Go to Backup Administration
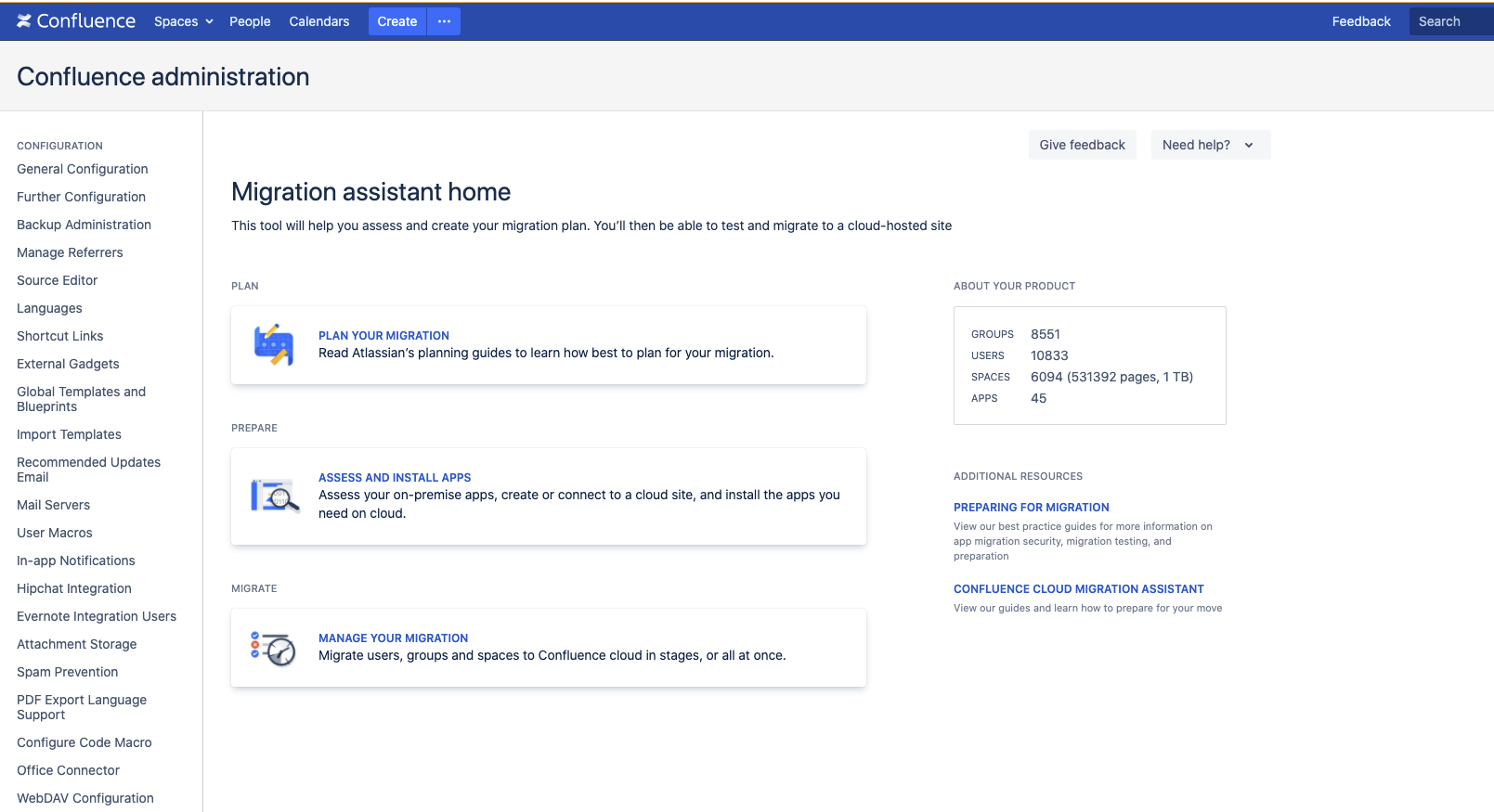Image resolution: width=1494 pixels, height=812 pixels. pyautogui.click(x=84, y=225)
